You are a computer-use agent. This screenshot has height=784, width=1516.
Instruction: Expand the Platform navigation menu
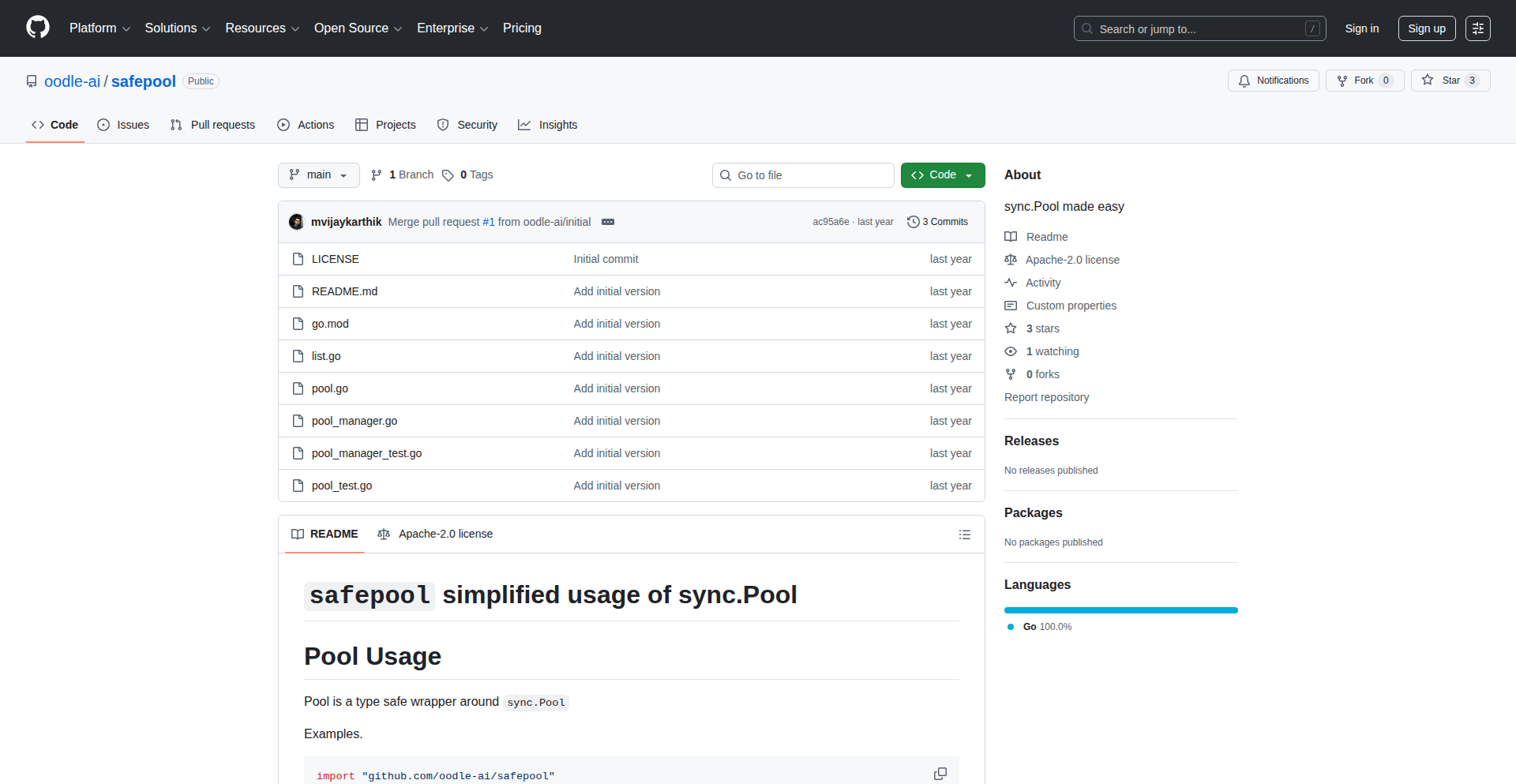click(99, 28)
